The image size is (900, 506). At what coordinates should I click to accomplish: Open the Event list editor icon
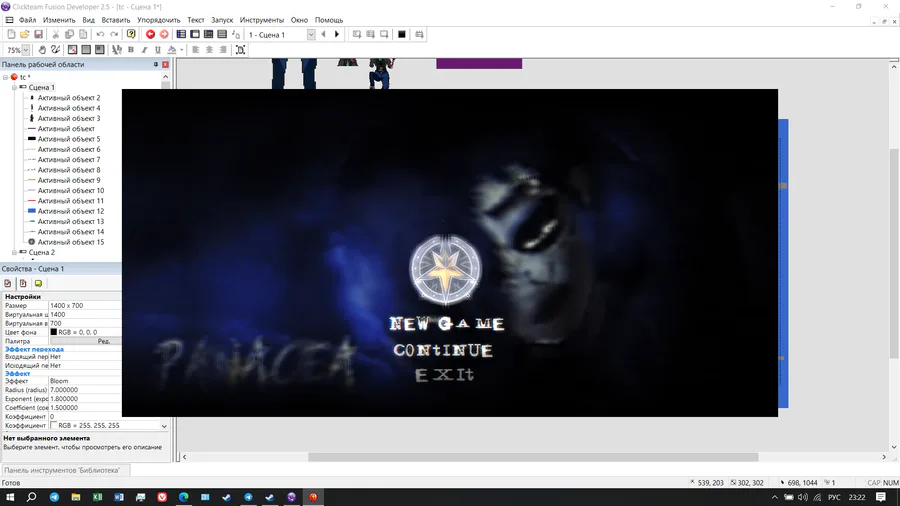(x=222, y=34)
